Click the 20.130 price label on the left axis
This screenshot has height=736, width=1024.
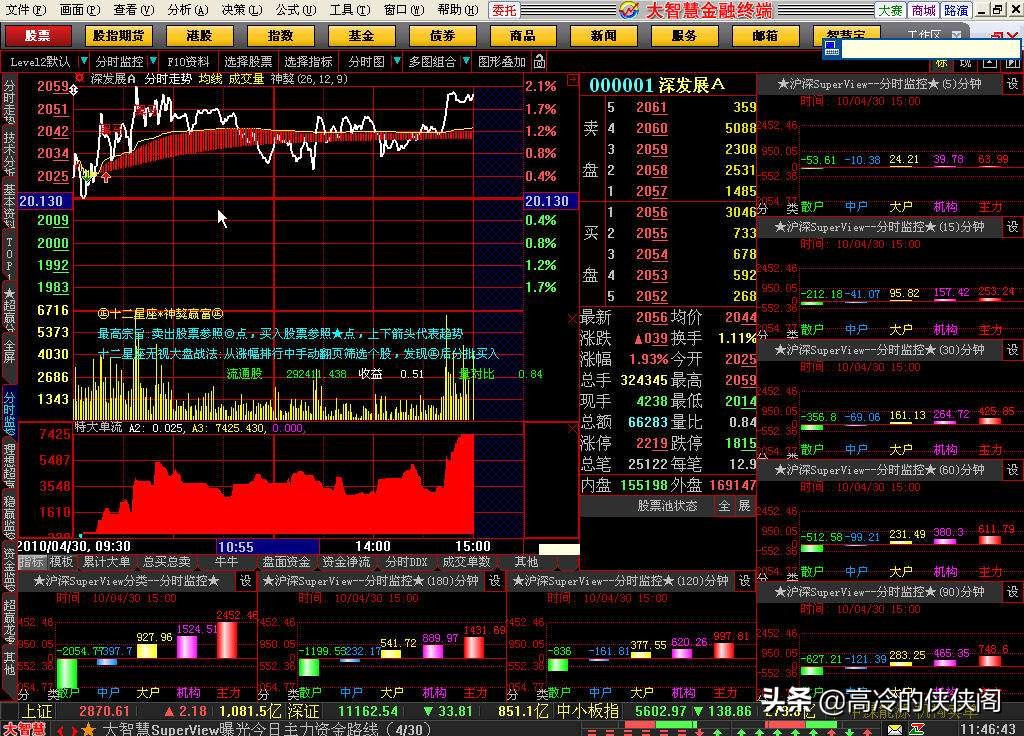(x=45, y=201)
